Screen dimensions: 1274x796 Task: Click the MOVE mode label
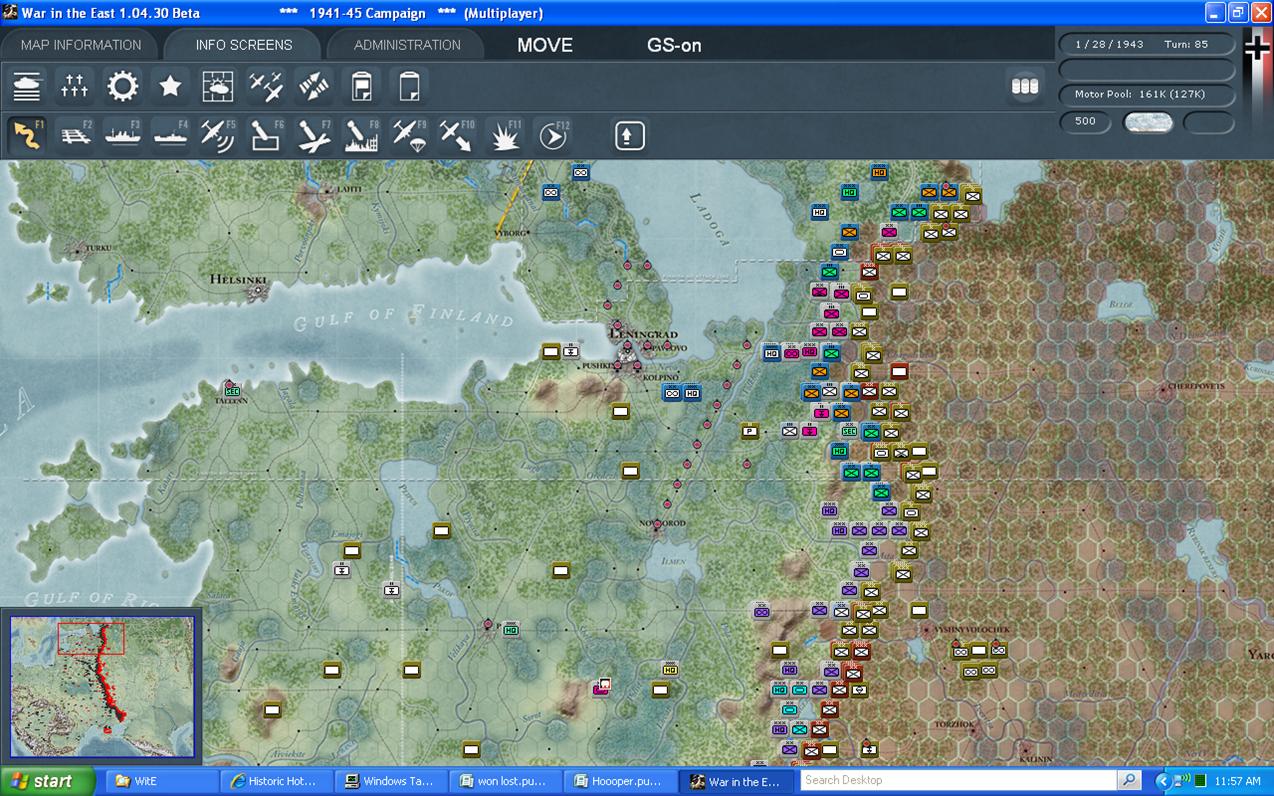pyautogui.click(x=545, y=45)
